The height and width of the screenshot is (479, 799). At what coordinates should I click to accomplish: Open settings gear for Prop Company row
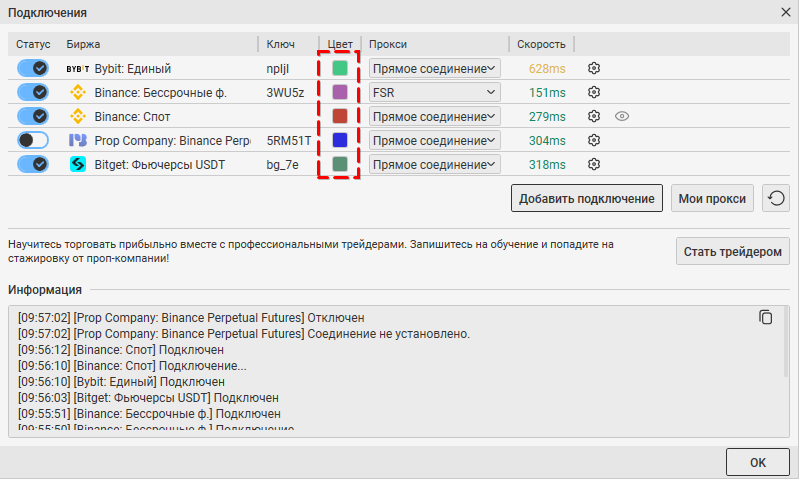pos(594,140)
